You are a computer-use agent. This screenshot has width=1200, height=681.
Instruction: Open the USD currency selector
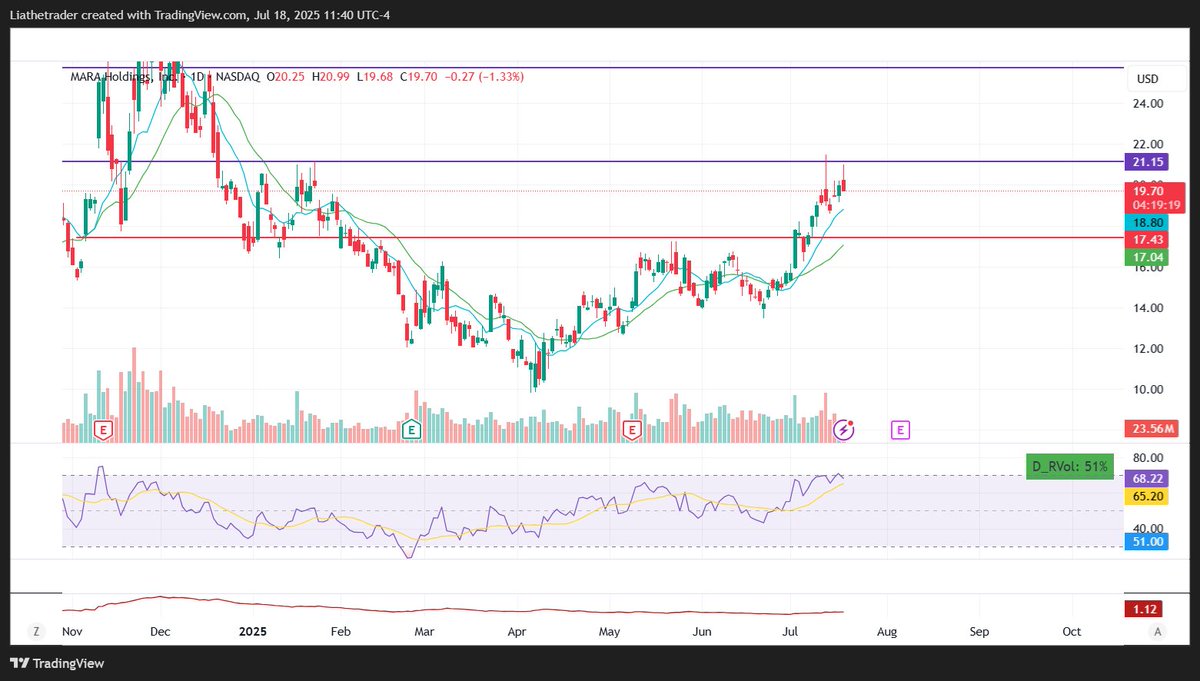point(1147,79)
